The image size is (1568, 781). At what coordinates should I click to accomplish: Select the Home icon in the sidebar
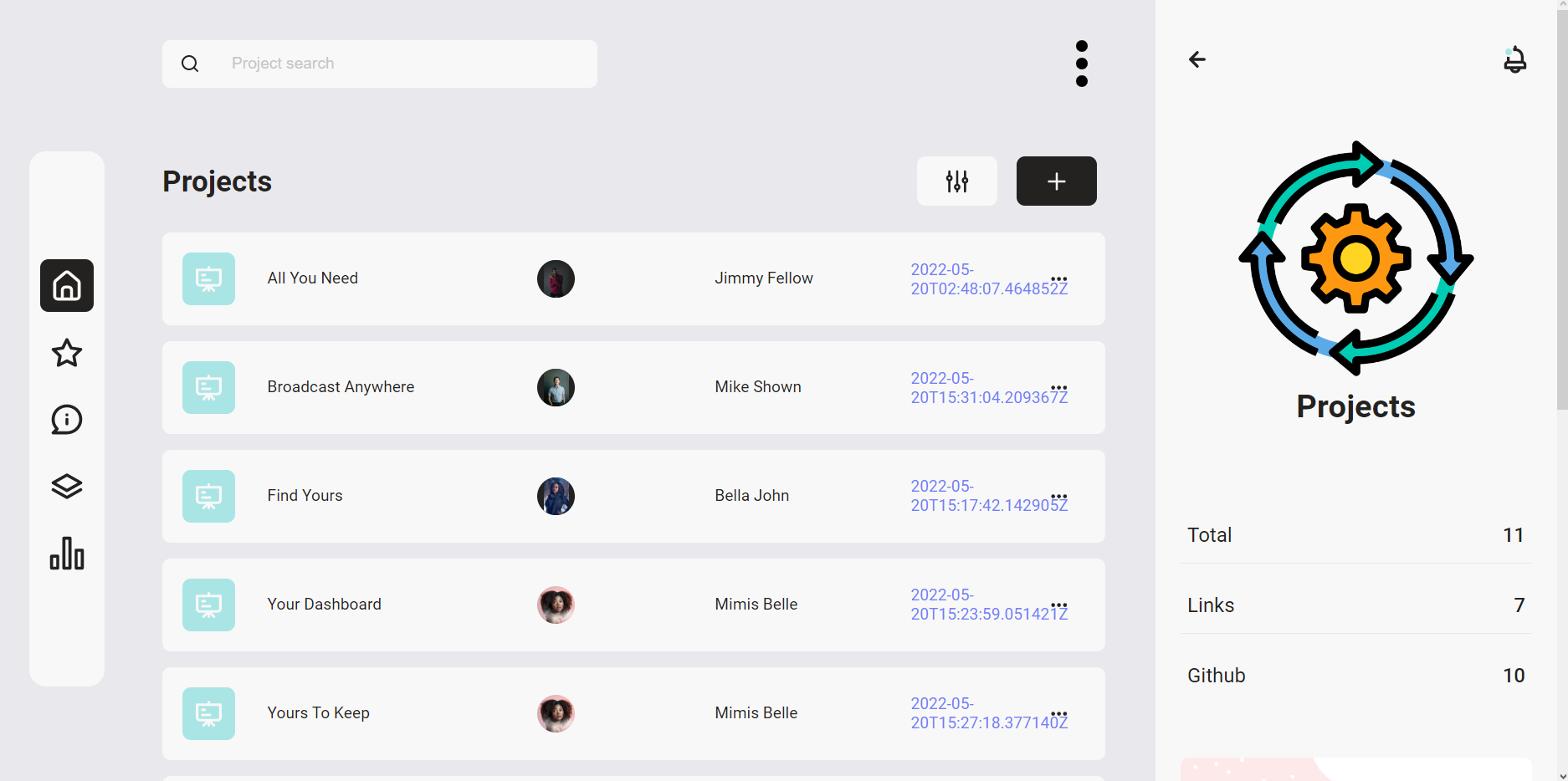pos(66,286)
